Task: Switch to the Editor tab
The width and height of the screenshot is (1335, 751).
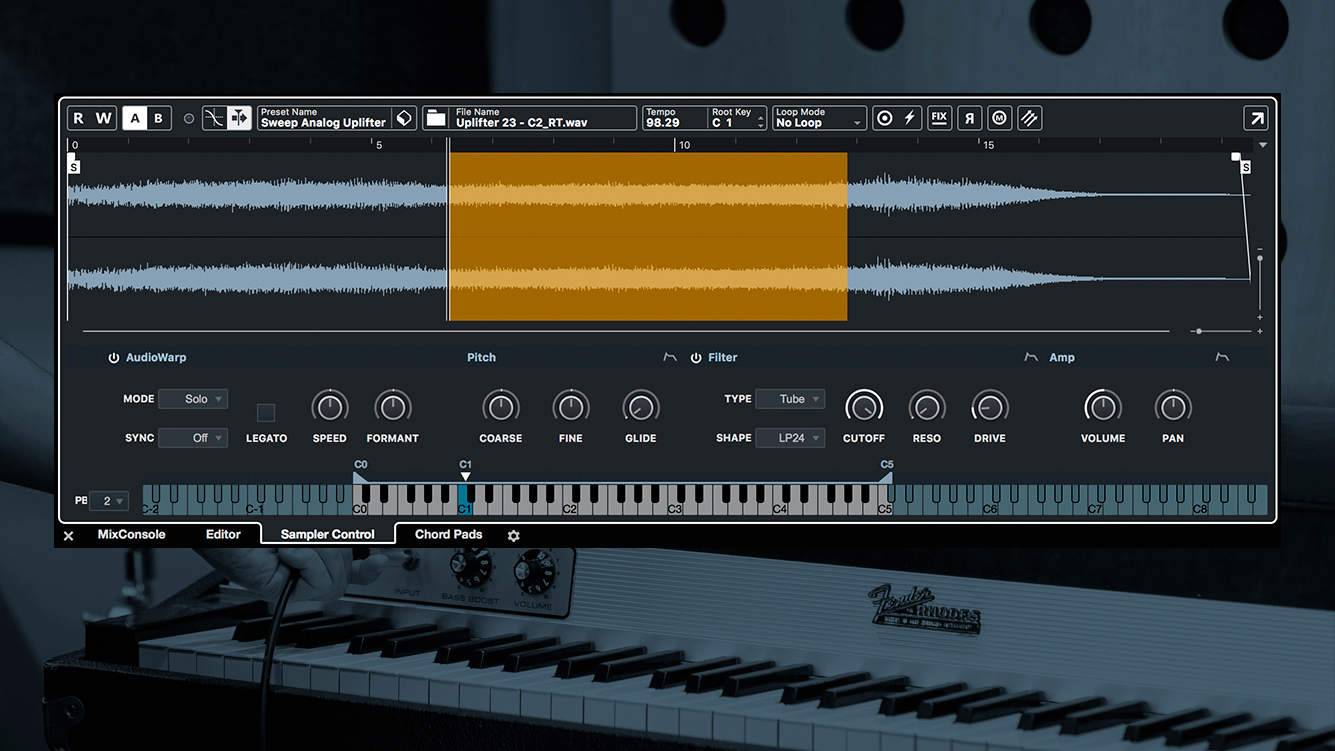Action: (x=223, y=535)
